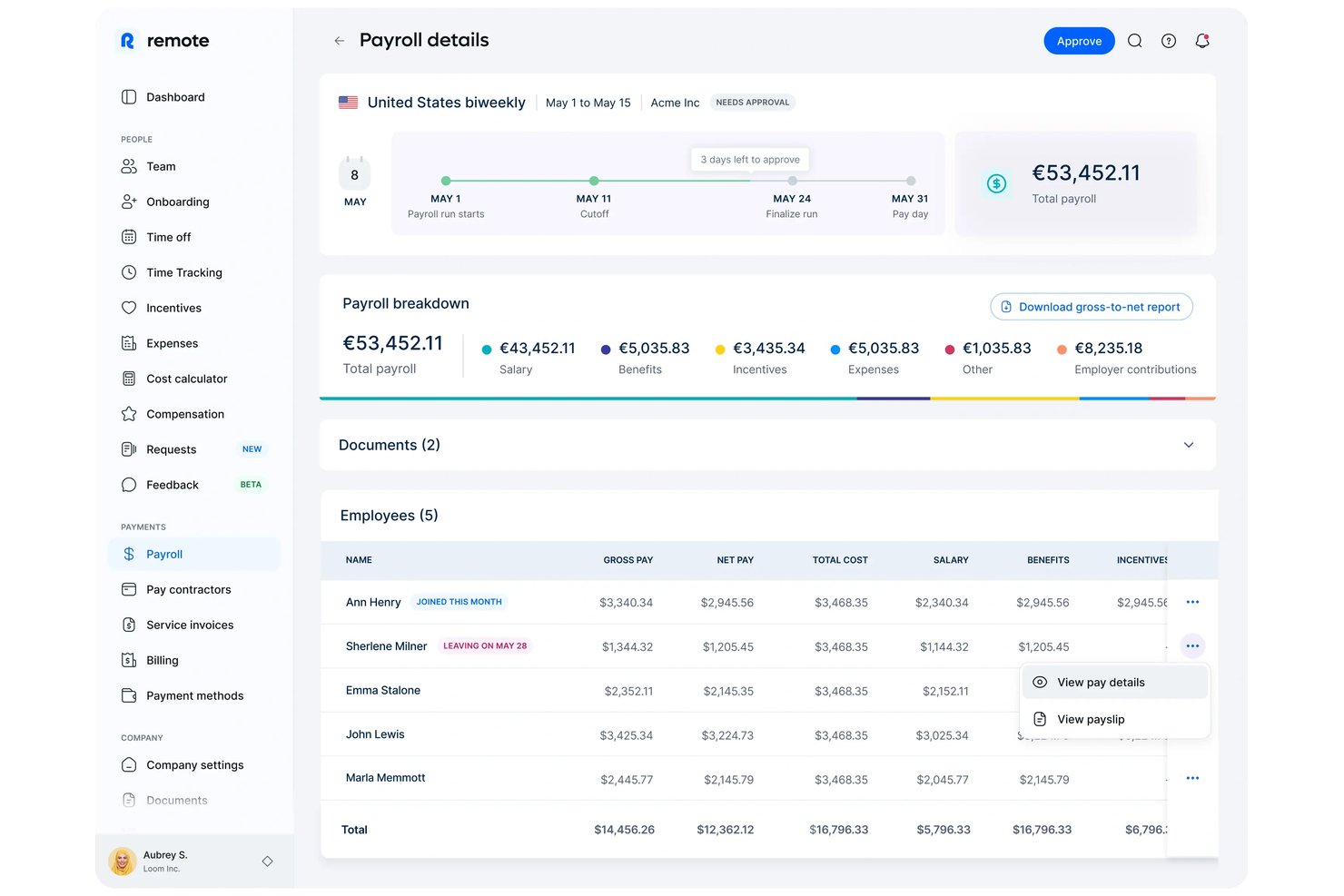This screenshot has width=1344, height=896.
Task: Open the help question mark icon
Action: 1169,41
